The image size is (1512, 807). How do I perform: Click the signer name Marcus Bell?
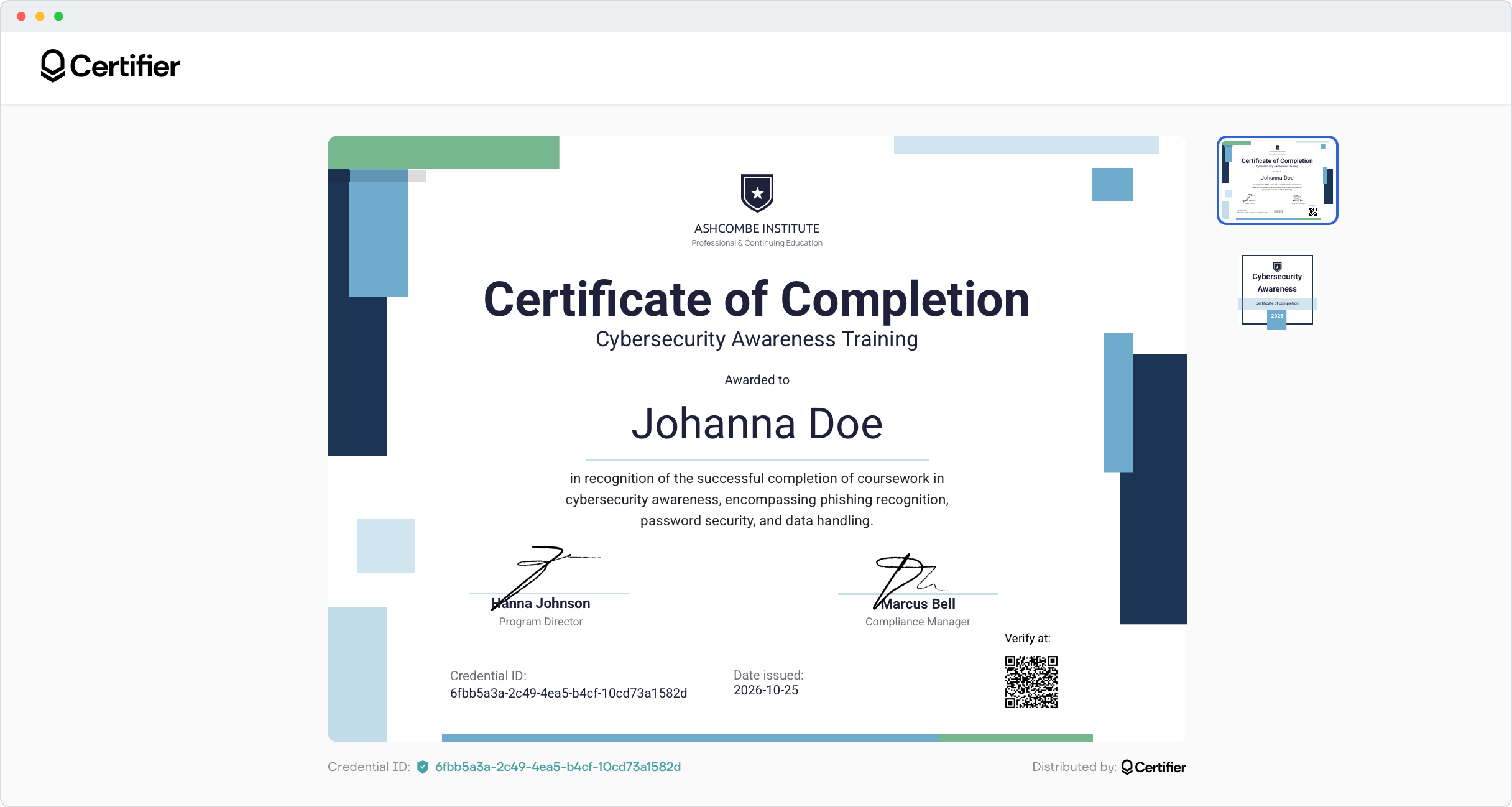click(918, 604)
